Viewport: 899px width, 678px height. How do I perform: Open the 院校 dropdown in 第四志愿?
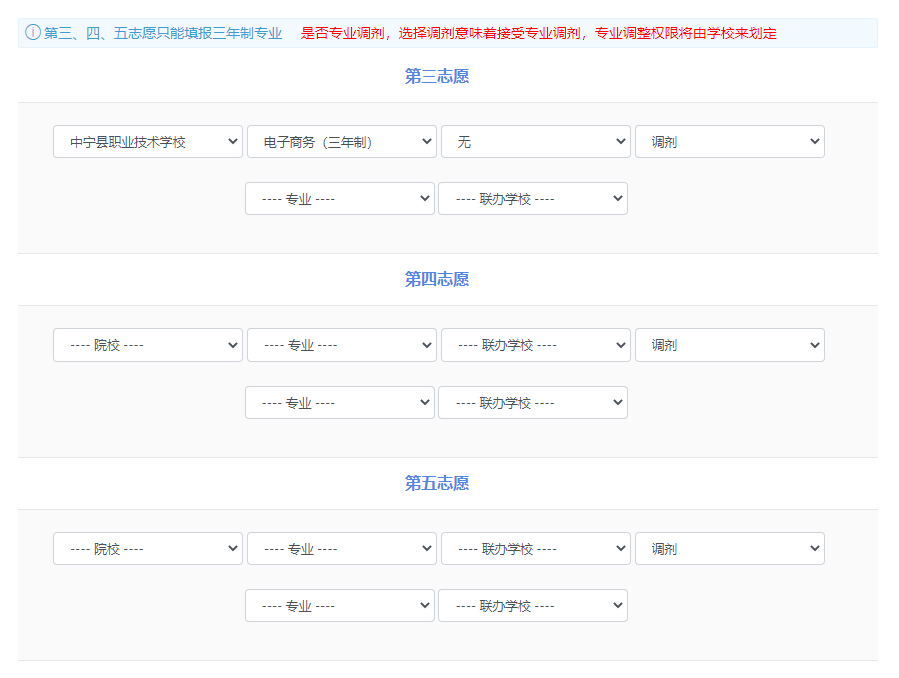pyautogui.click(x=148, y=345)
